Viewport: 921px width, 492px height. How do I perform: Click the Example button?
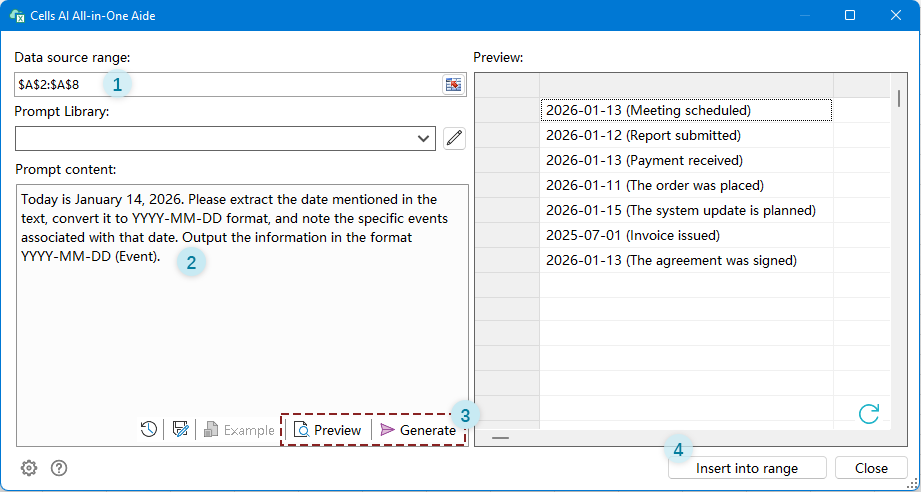239,430
